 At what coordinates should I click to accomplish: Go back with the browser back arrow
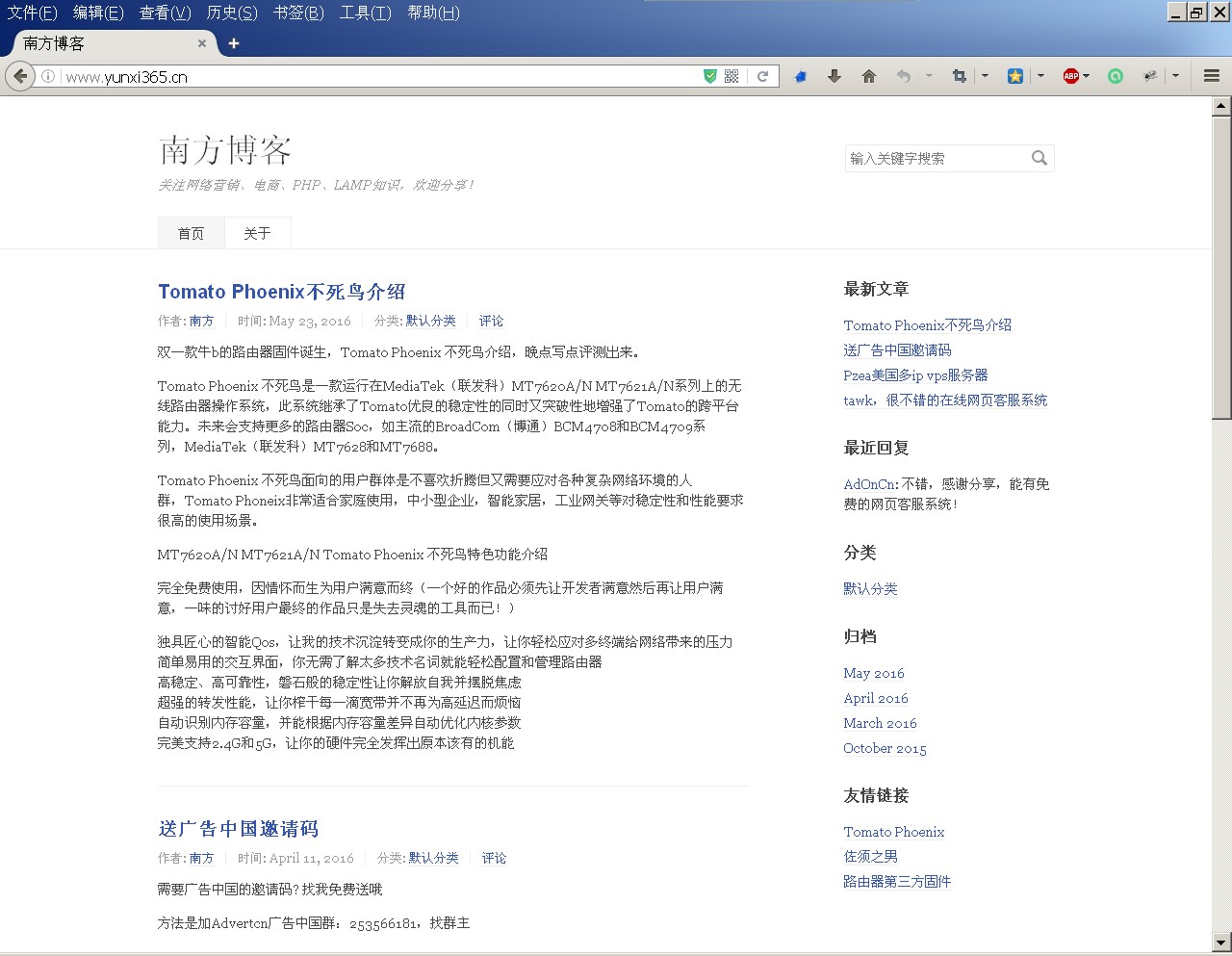point(20,76)
